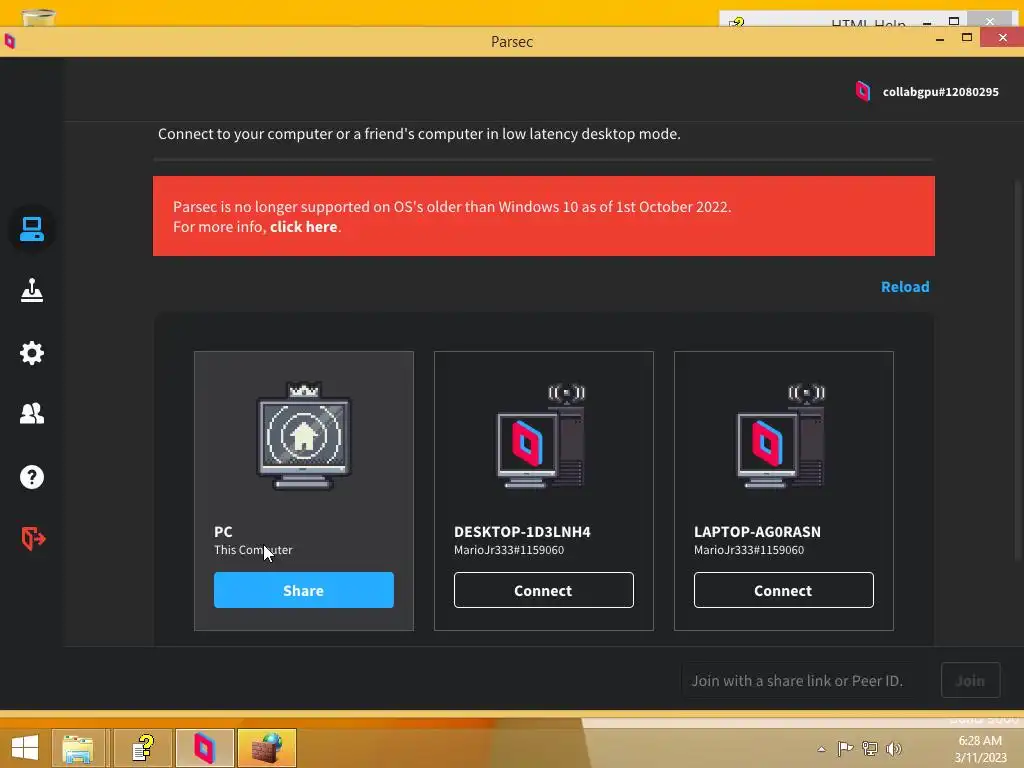Open File Explorer from the taskbar

point(78,748)
